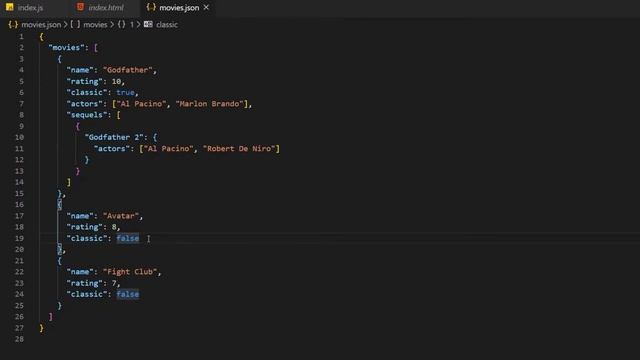Screen dimensions: 640x360
Task: Click the rating value 10
Action: tap(116, 82)
